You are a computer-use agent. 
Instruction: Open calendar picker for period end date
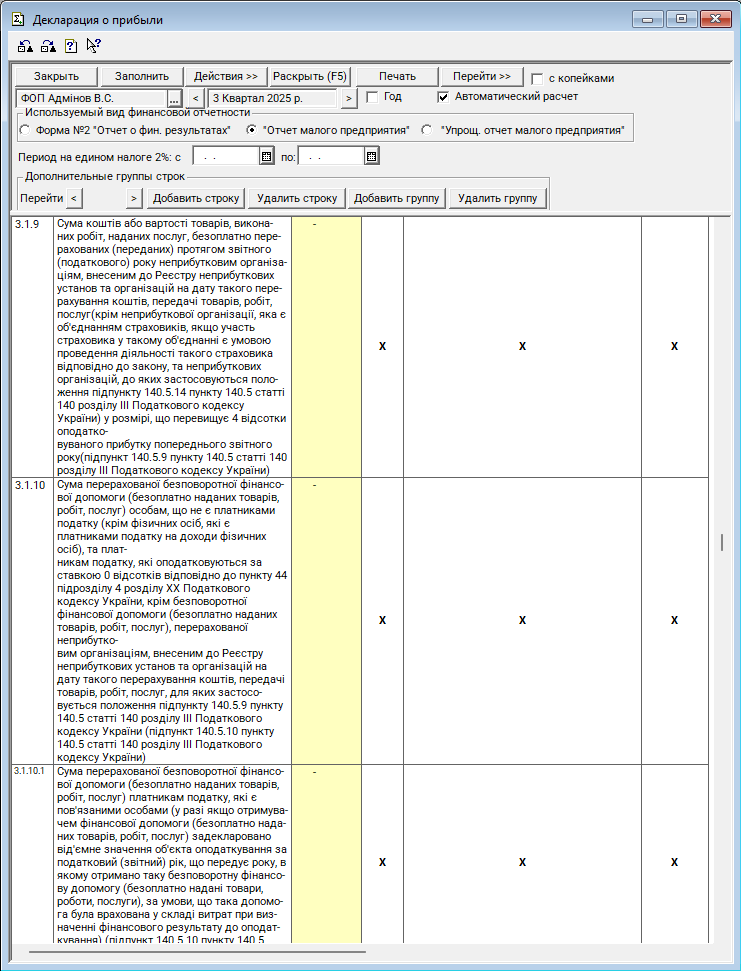[371, 156]
